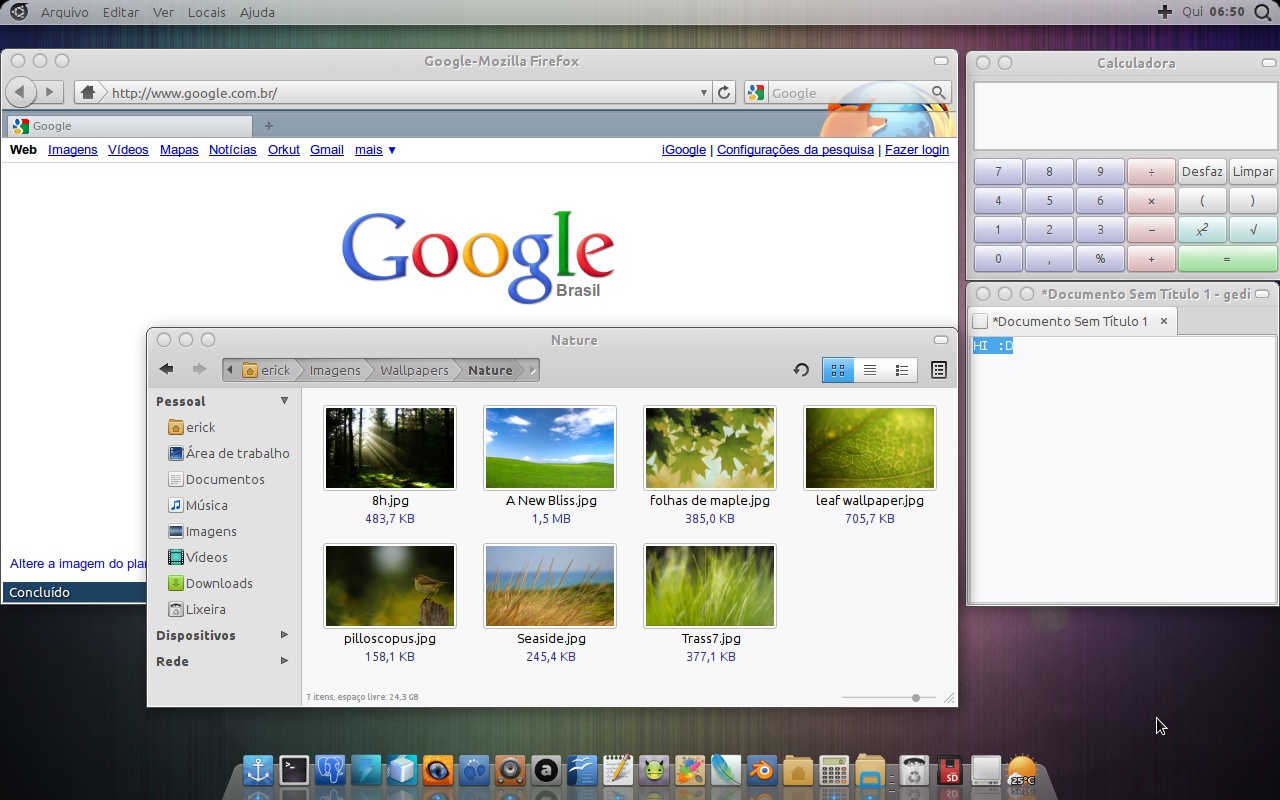Open Arquivo menu in top panel
1280x800 pixels.
tap(64, 12)
